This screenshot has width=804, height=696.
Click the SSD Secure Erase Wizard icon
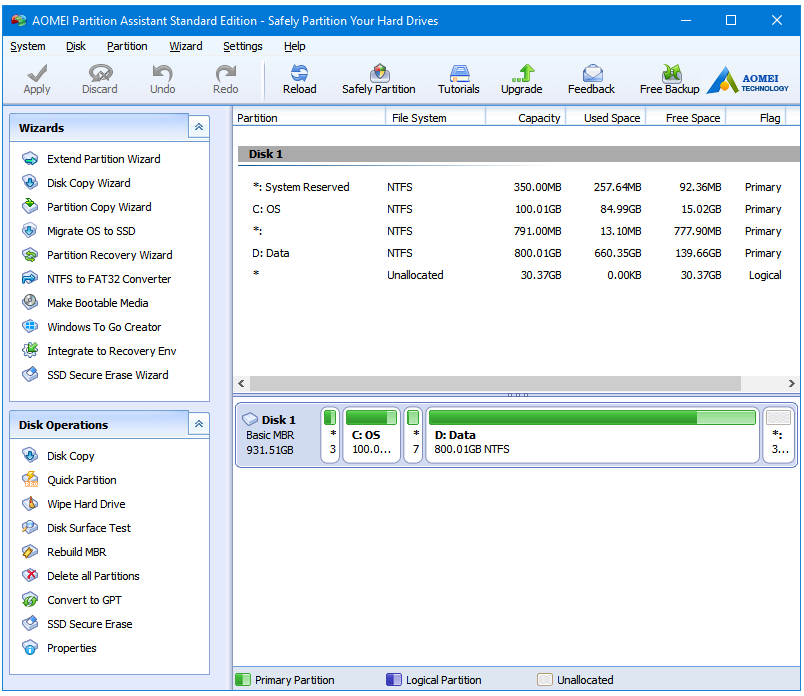pyautogui.click(x=30, y=375)
